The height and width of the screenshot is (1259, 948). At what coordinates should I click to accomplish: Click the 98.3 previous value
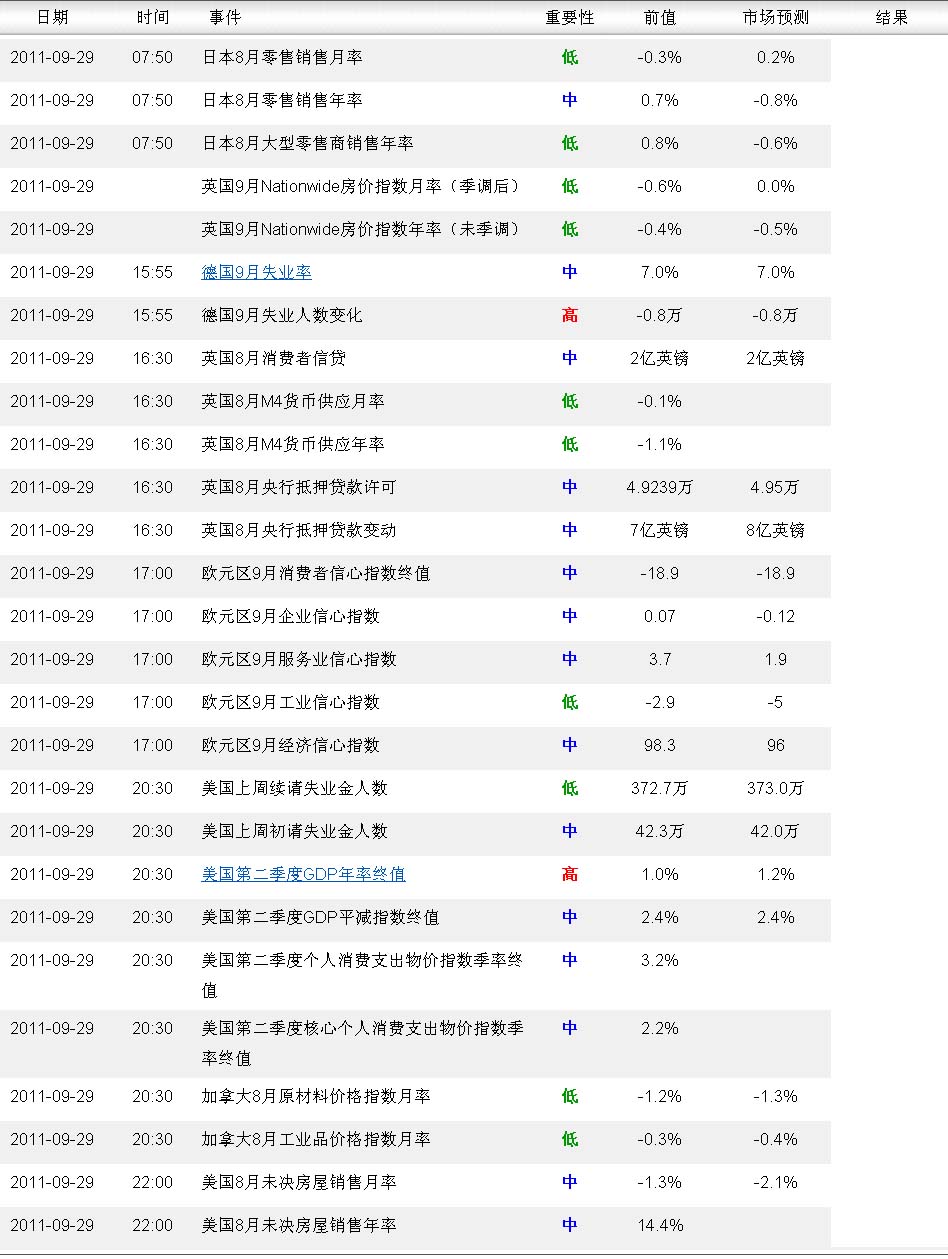pos(659,745)
